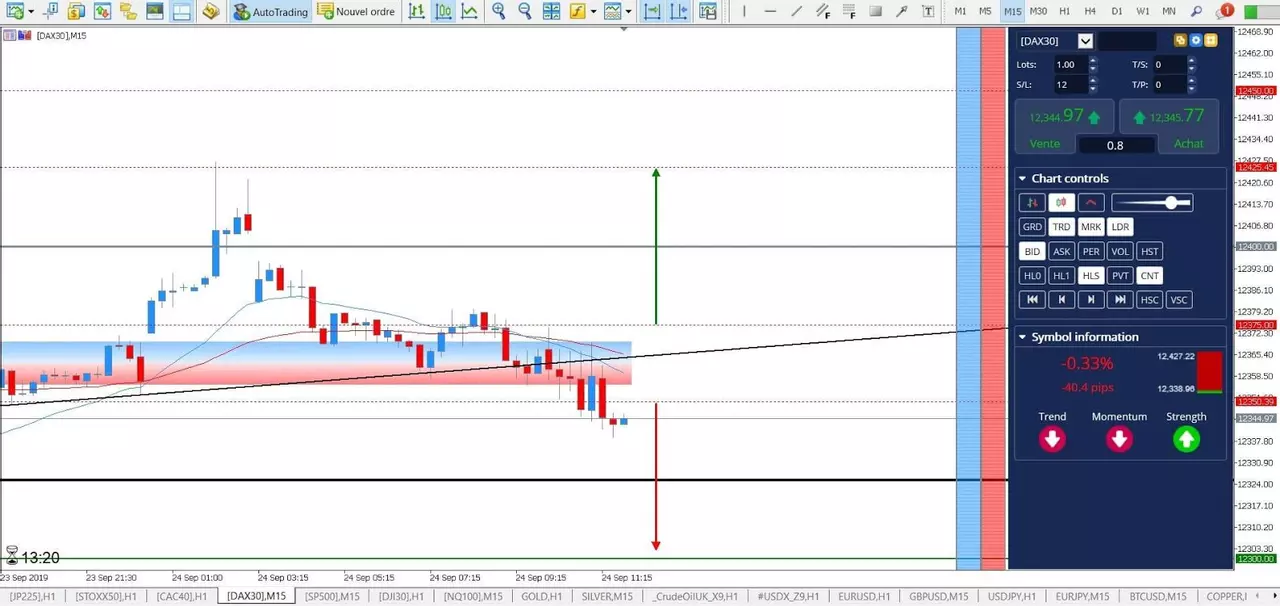
Task: Click the VSC button
Action: pos(1179,300)
